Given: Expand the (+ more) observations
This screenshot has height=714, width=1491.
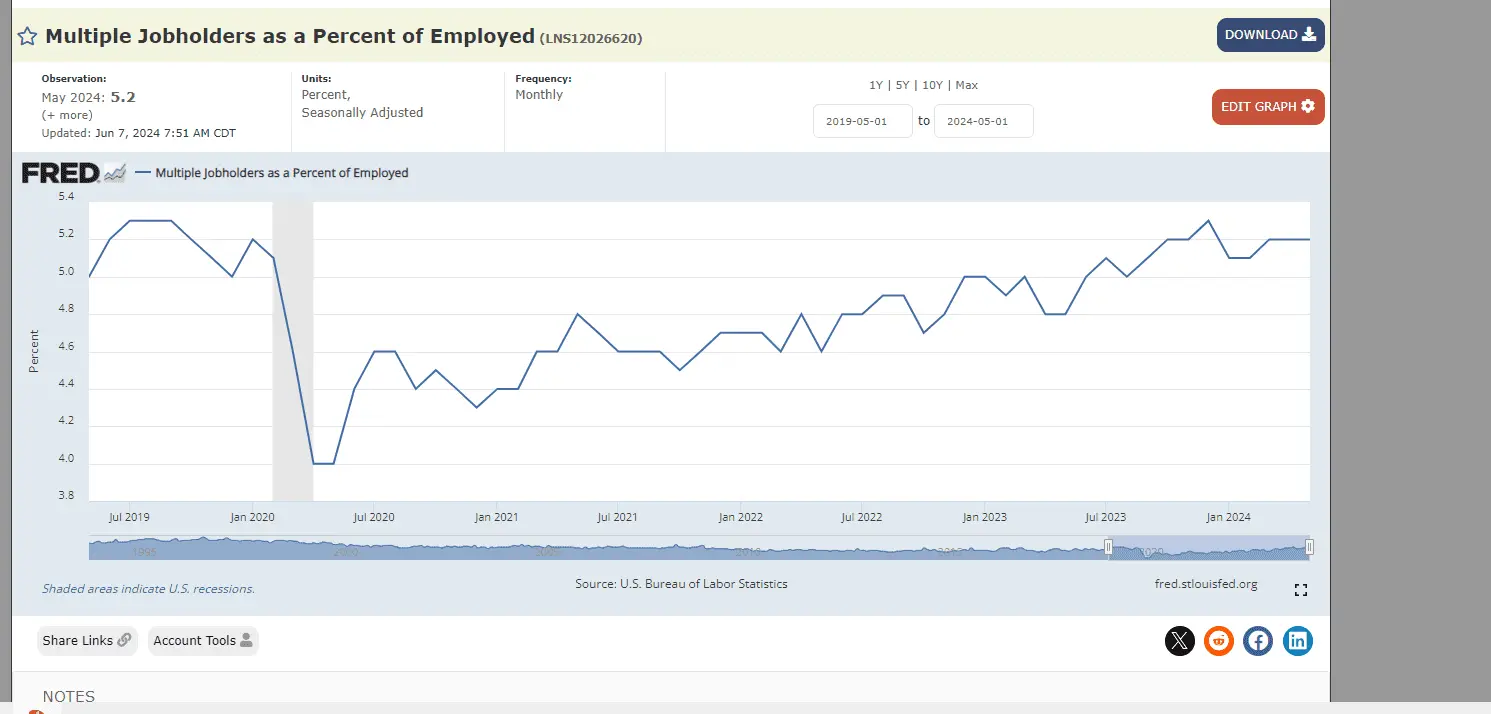Looking at the screenshot, I should (67, 115).
